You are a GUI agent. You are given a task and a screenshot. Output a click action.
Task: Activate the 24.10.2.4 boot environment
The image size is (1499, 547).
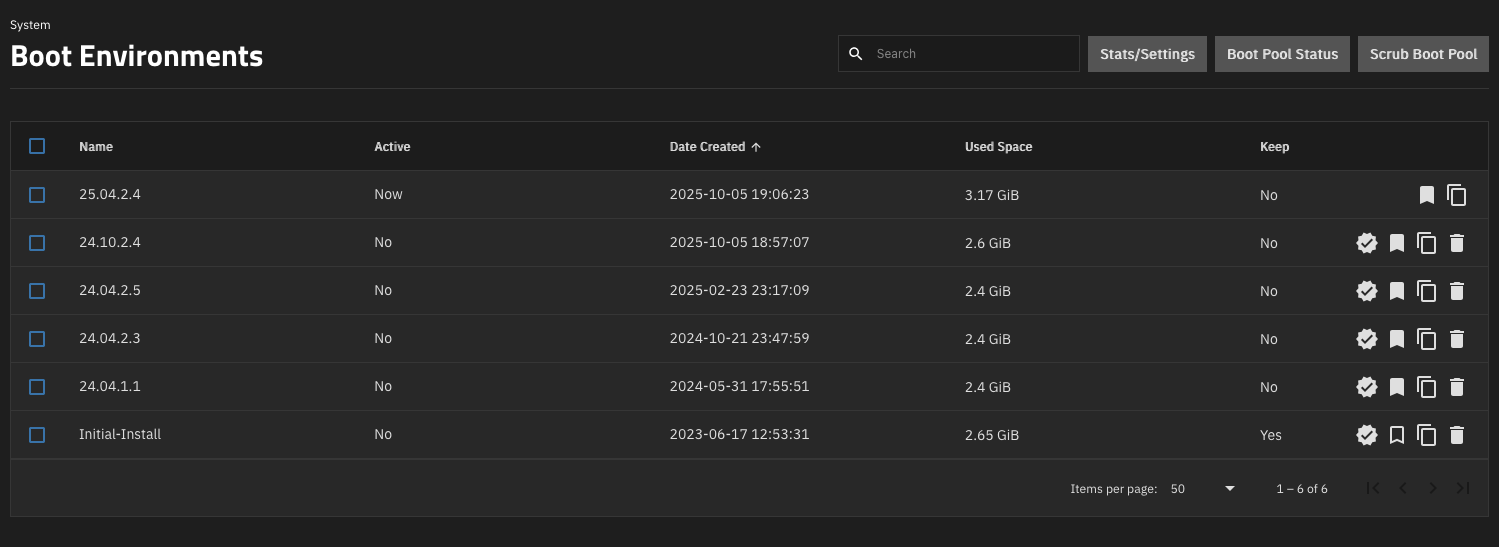tap(1366, 243)
